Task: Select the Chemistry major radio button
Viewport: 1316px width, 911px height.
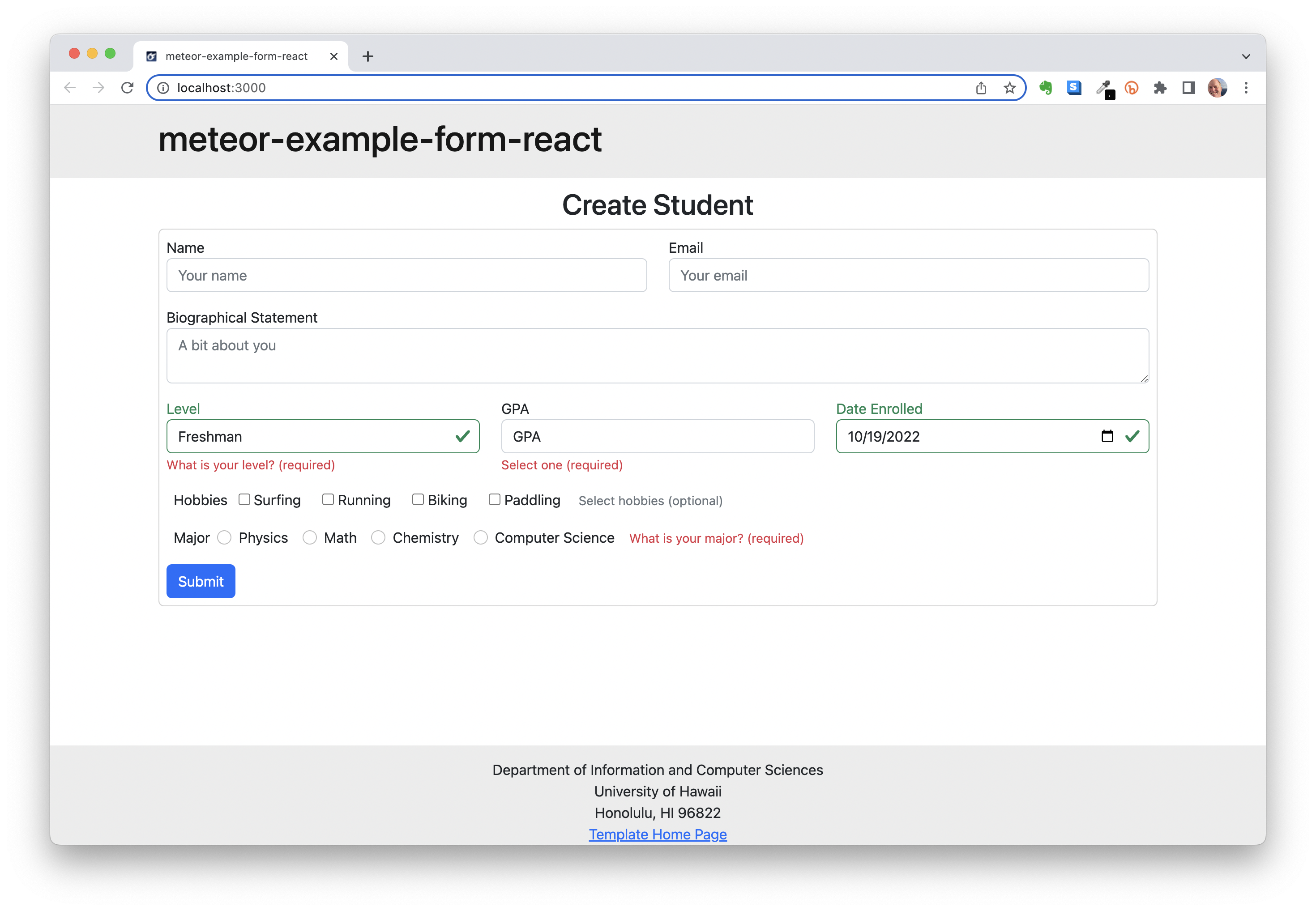Action: [x=378, y=538]
